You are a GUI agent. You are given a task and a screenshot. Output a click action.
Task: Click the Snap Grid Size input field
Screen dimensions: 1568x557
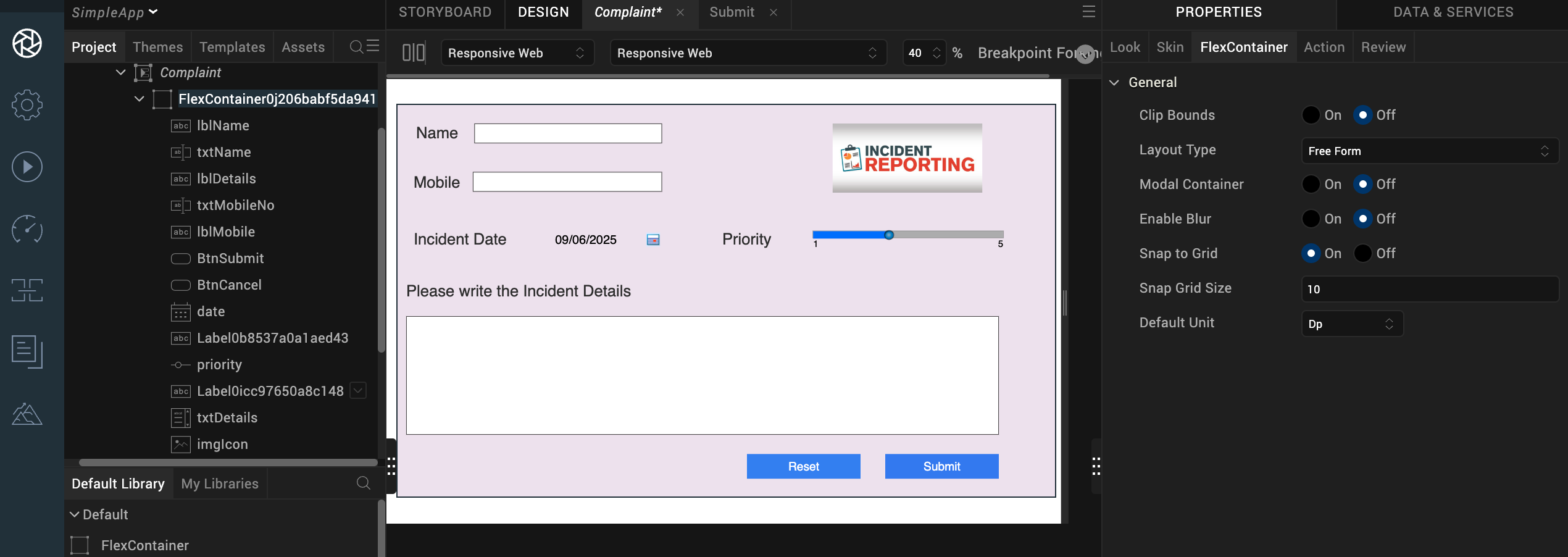point(1429,290)
